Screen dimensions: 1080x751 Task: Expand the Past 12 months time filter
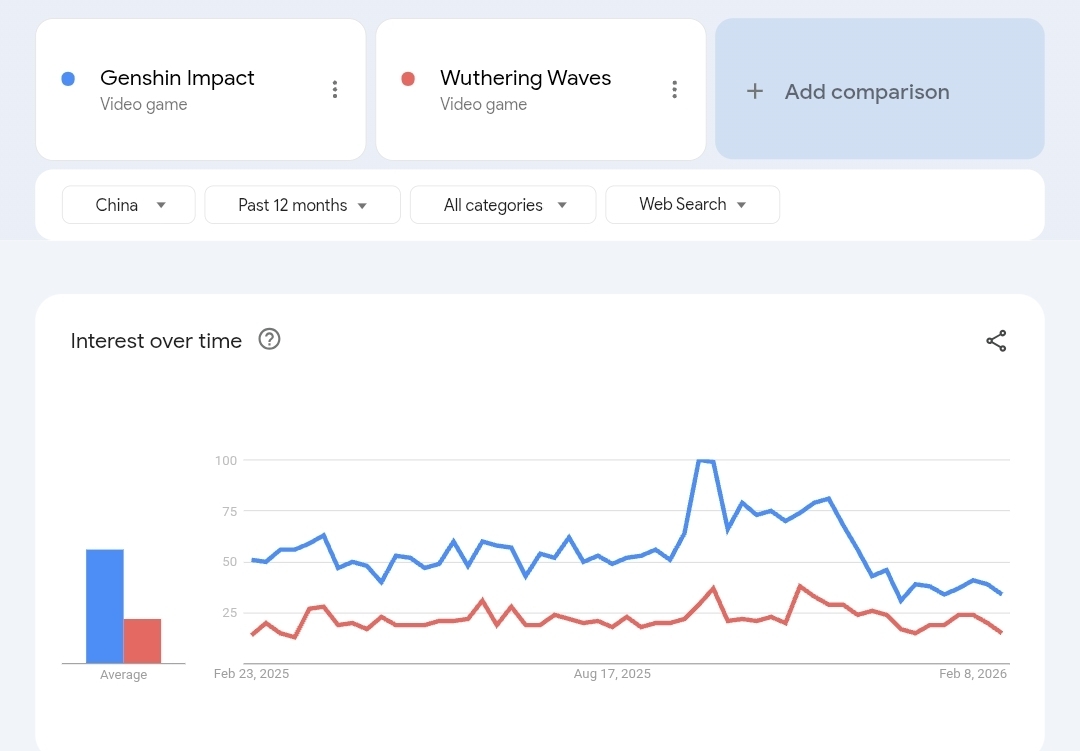click(302, 205)
